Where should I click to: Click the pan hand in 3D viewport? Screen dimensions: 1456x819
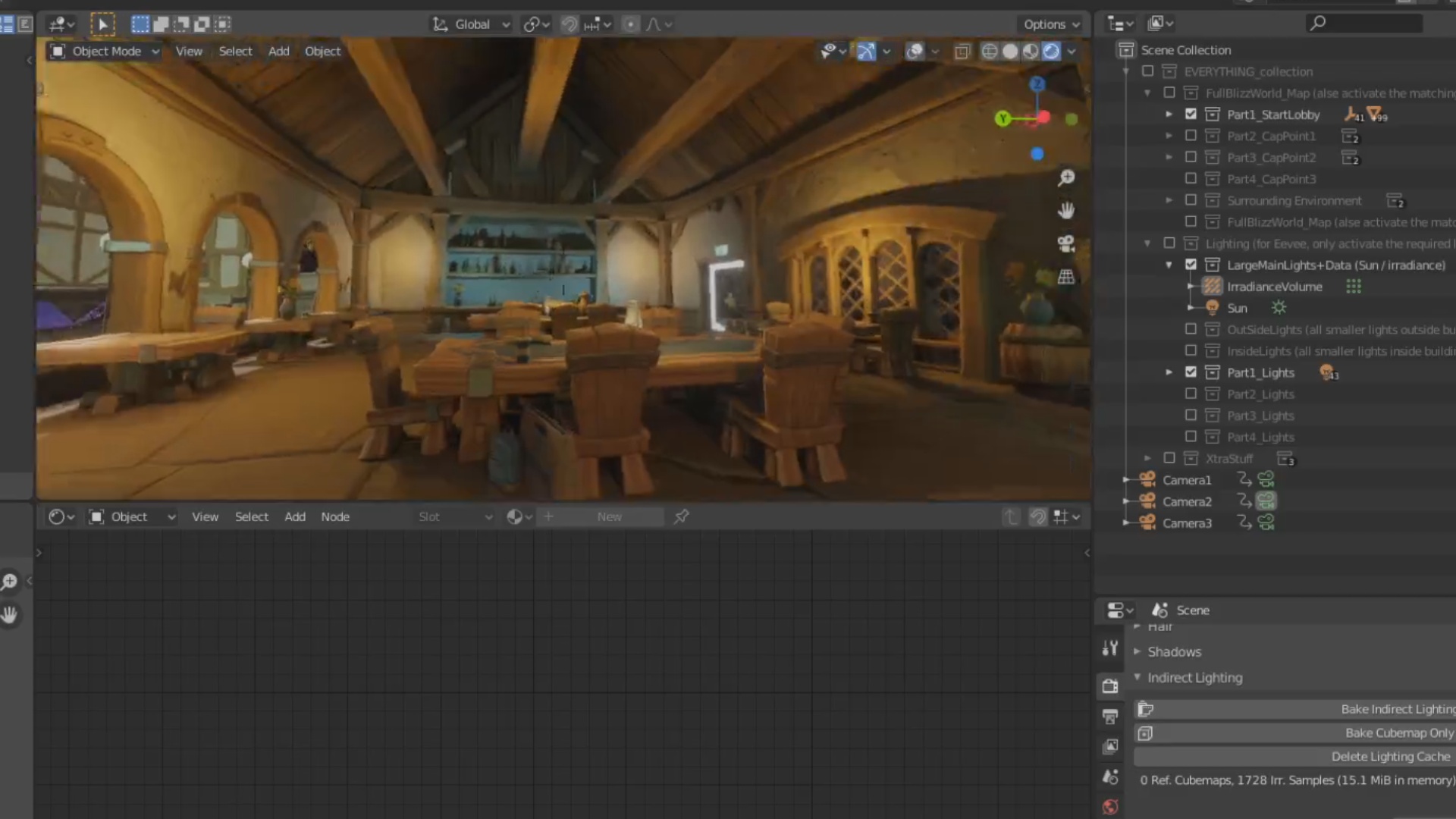(x=1066, y=210)
